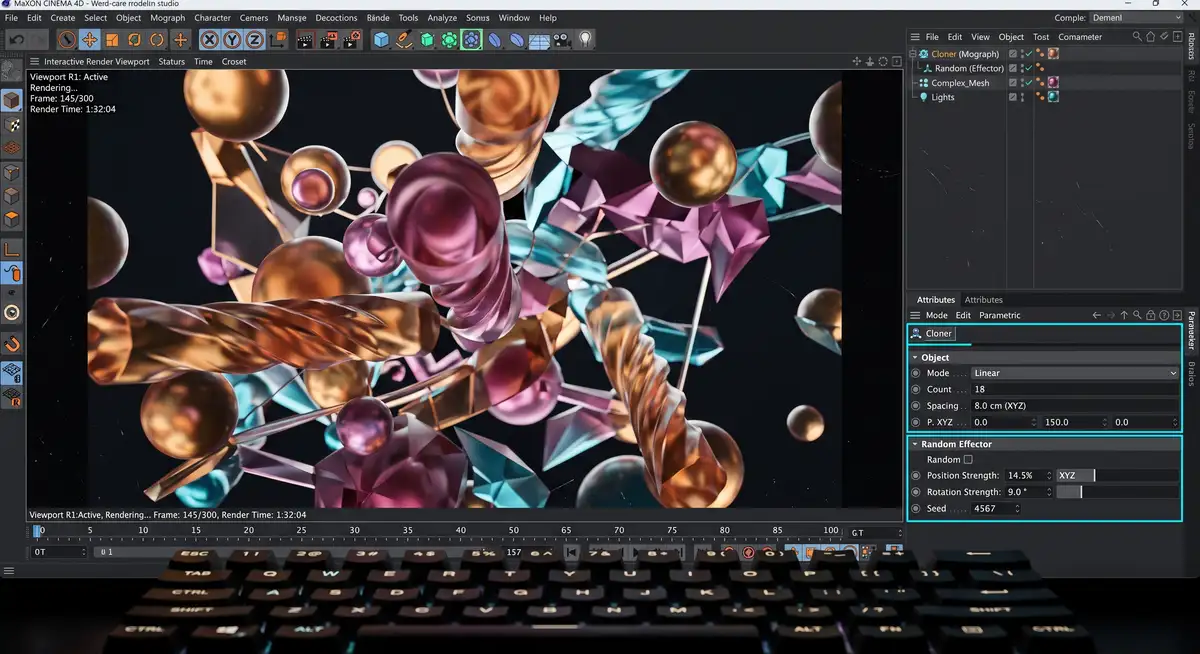
Task: Click the Parametric button in Attributes
Action: point(1000,315)
